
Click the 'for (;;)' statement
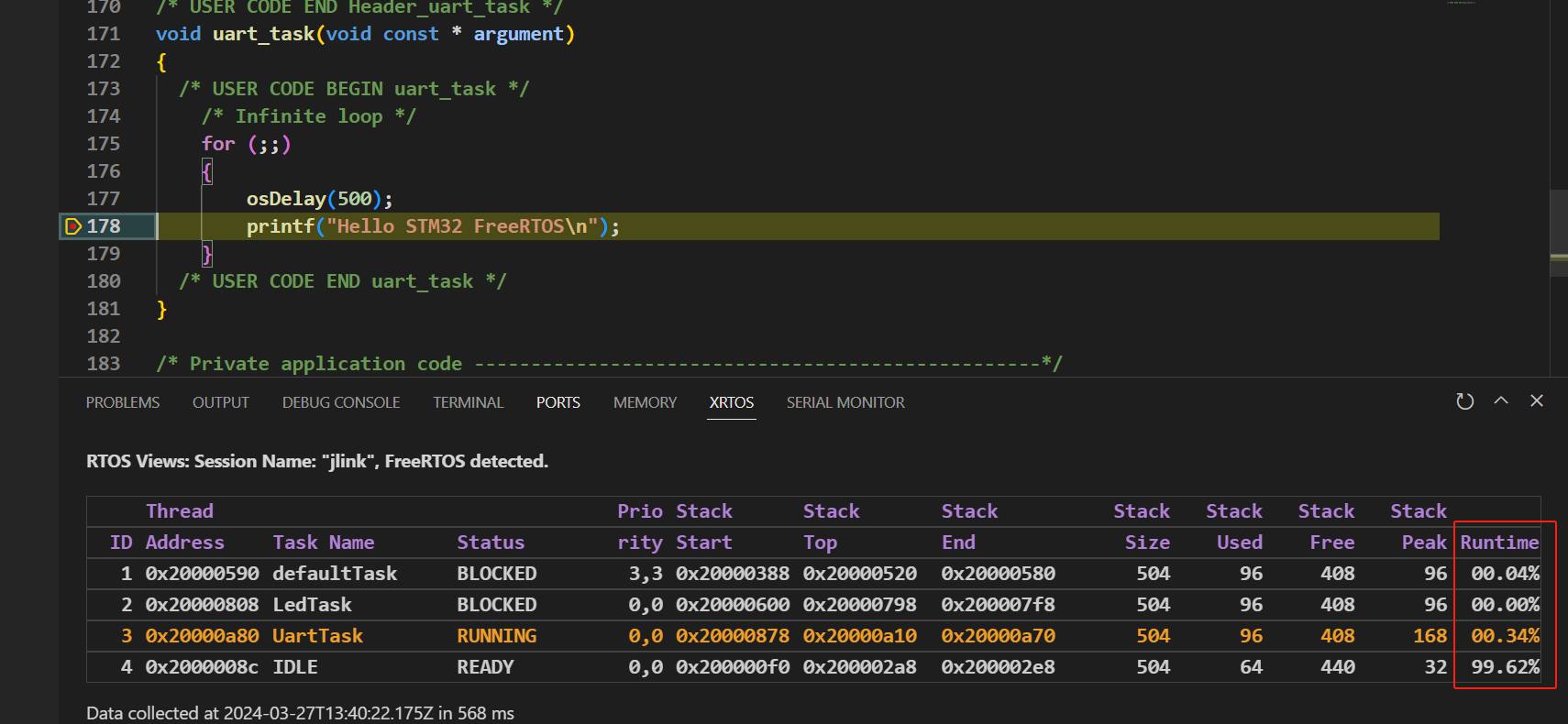pos(246,144)
